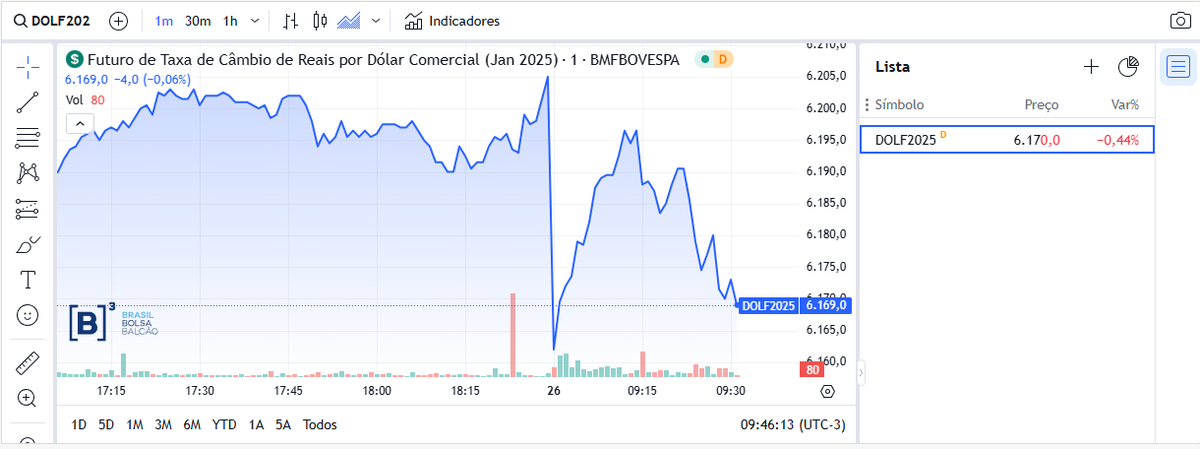Viewport: 1200px width, 449px height.
Task: Click the DOLF2025 price label on axis
Action: (767, 306)
